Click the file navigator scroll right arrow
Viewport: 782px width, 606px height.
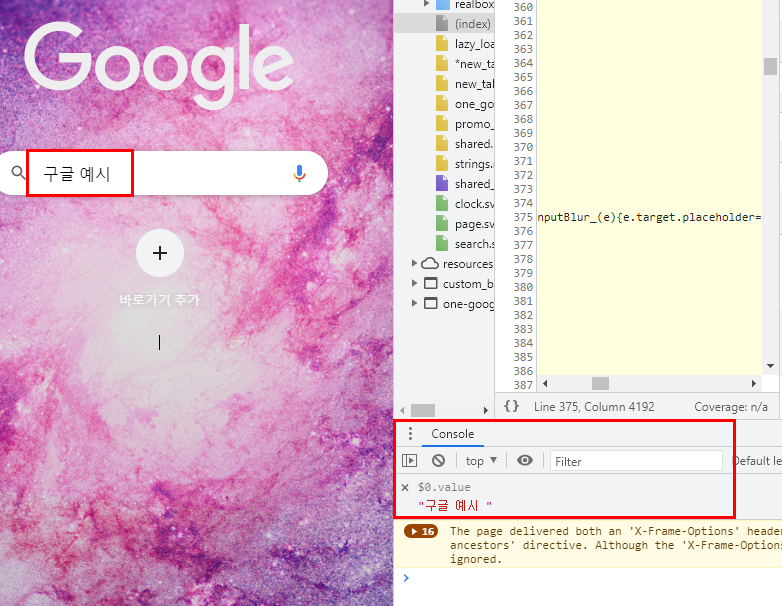[486, 410]
